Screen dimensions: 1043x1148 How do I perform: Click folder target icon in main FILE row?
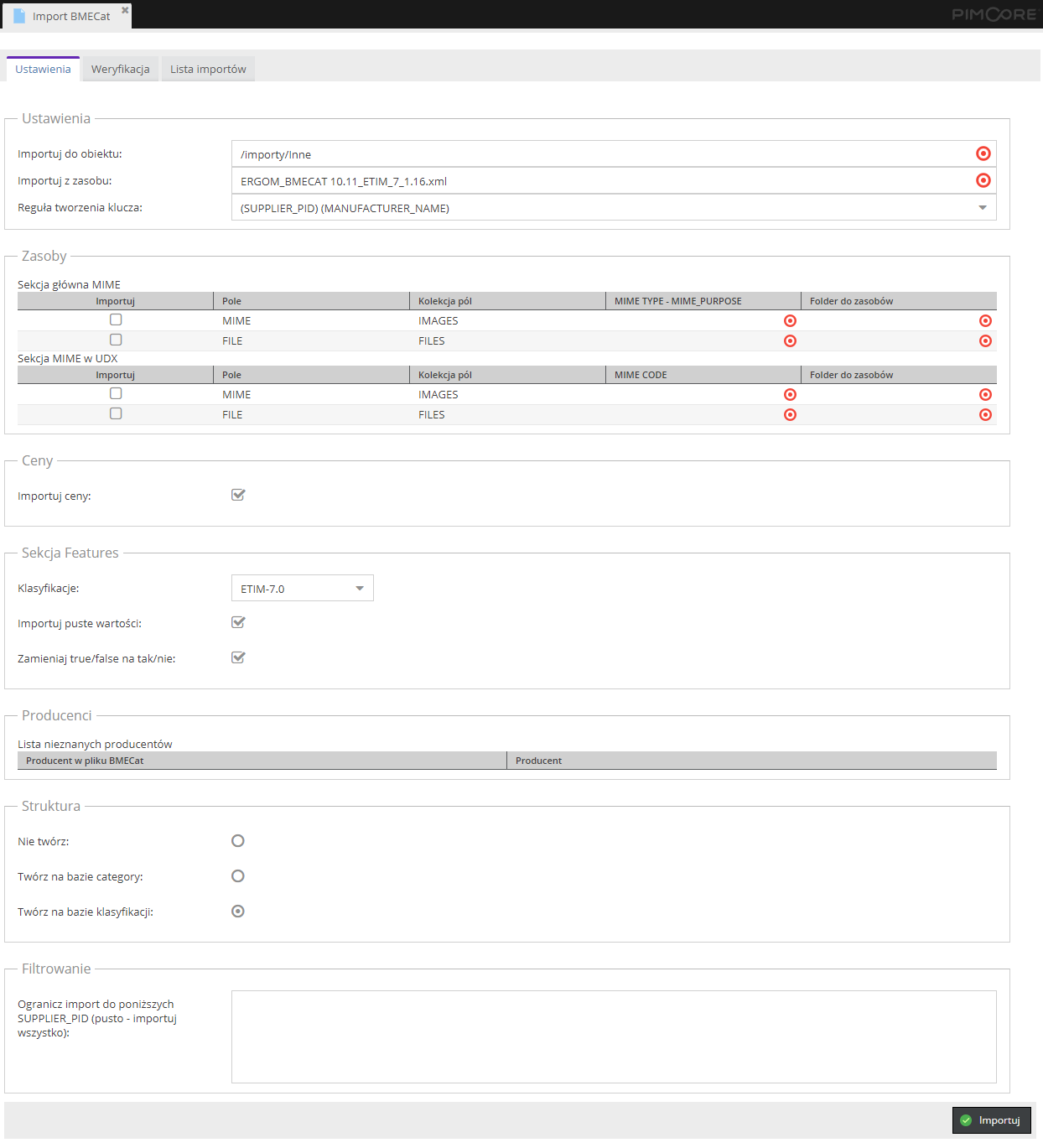[985, 341]
